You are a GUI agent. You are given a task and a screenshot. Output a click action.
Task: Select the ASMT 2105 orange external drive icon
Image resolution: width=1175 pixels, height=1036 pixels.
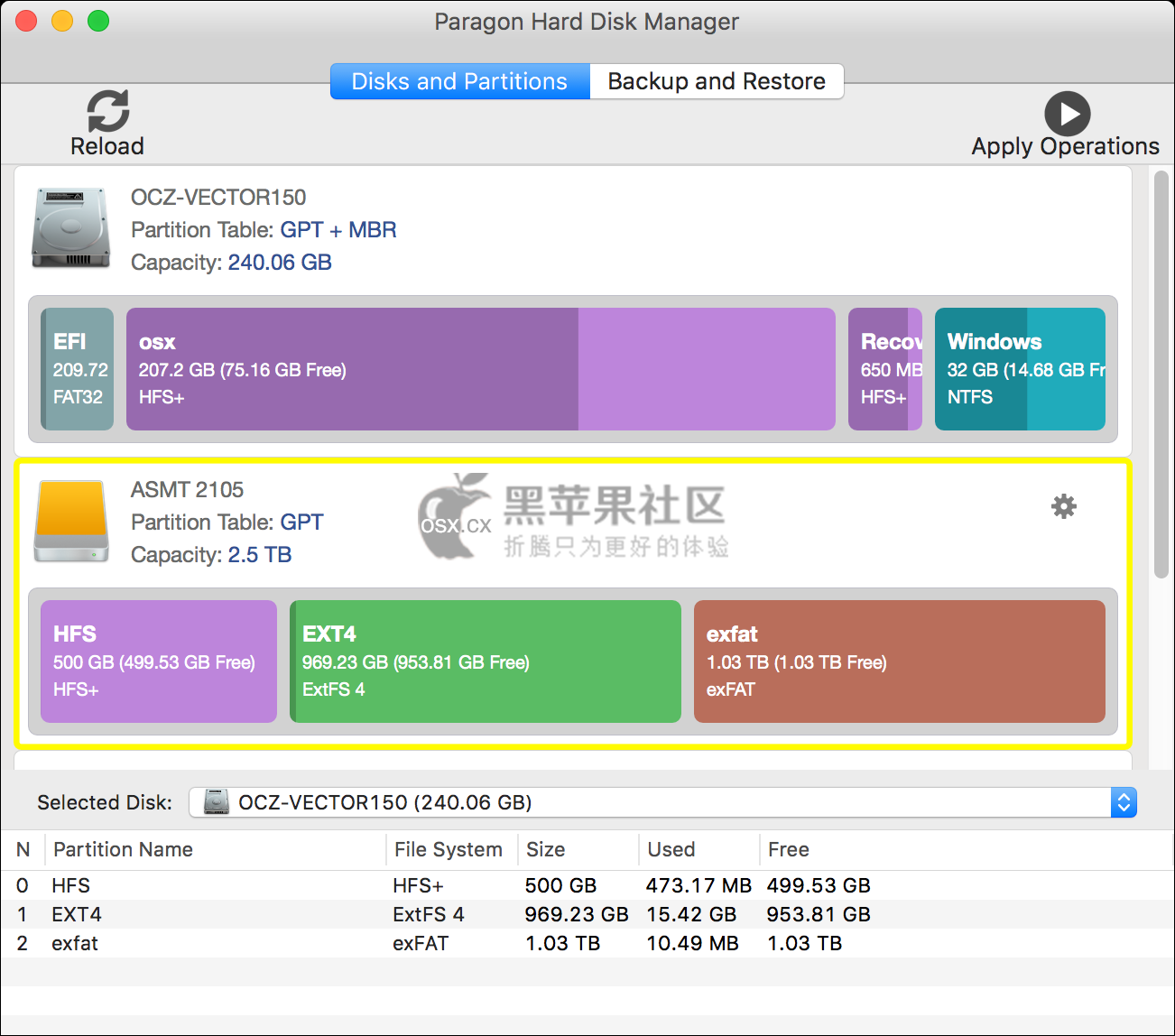pos(71,521)
